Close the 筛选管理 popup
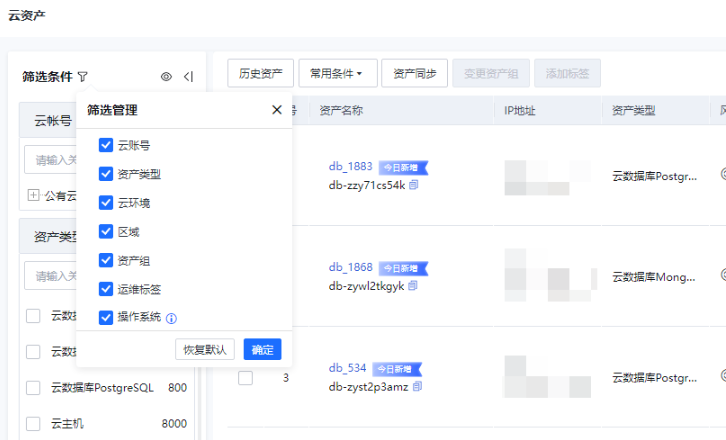The height and width of the screenshot is (440, 726). 277,110
